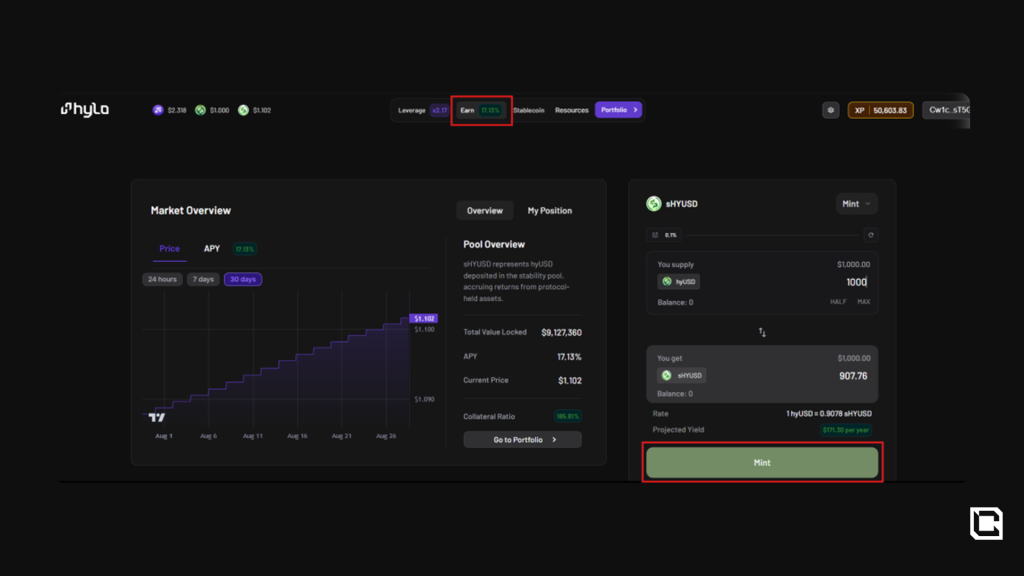Click the swap direction arrows icon
Screen dimensions: 1024x576
pos(762,332)
